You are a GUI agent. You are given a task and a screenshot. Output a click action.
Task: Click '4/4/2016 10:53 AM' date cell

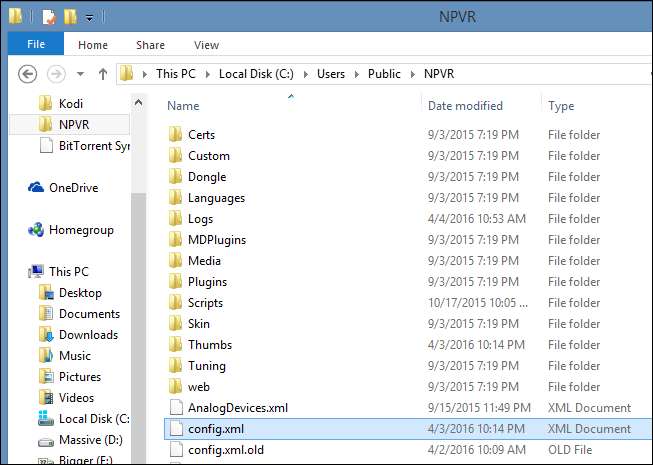476,219
